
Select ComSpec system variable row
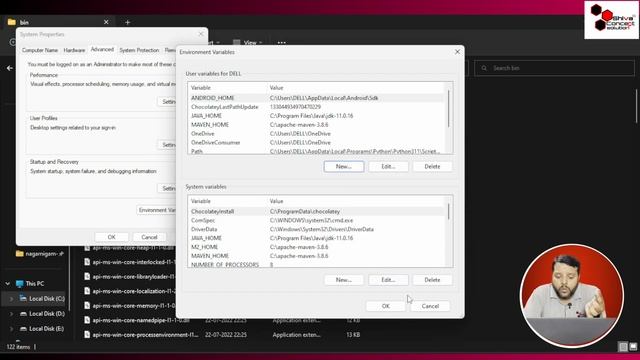click(x=317, y=220)
